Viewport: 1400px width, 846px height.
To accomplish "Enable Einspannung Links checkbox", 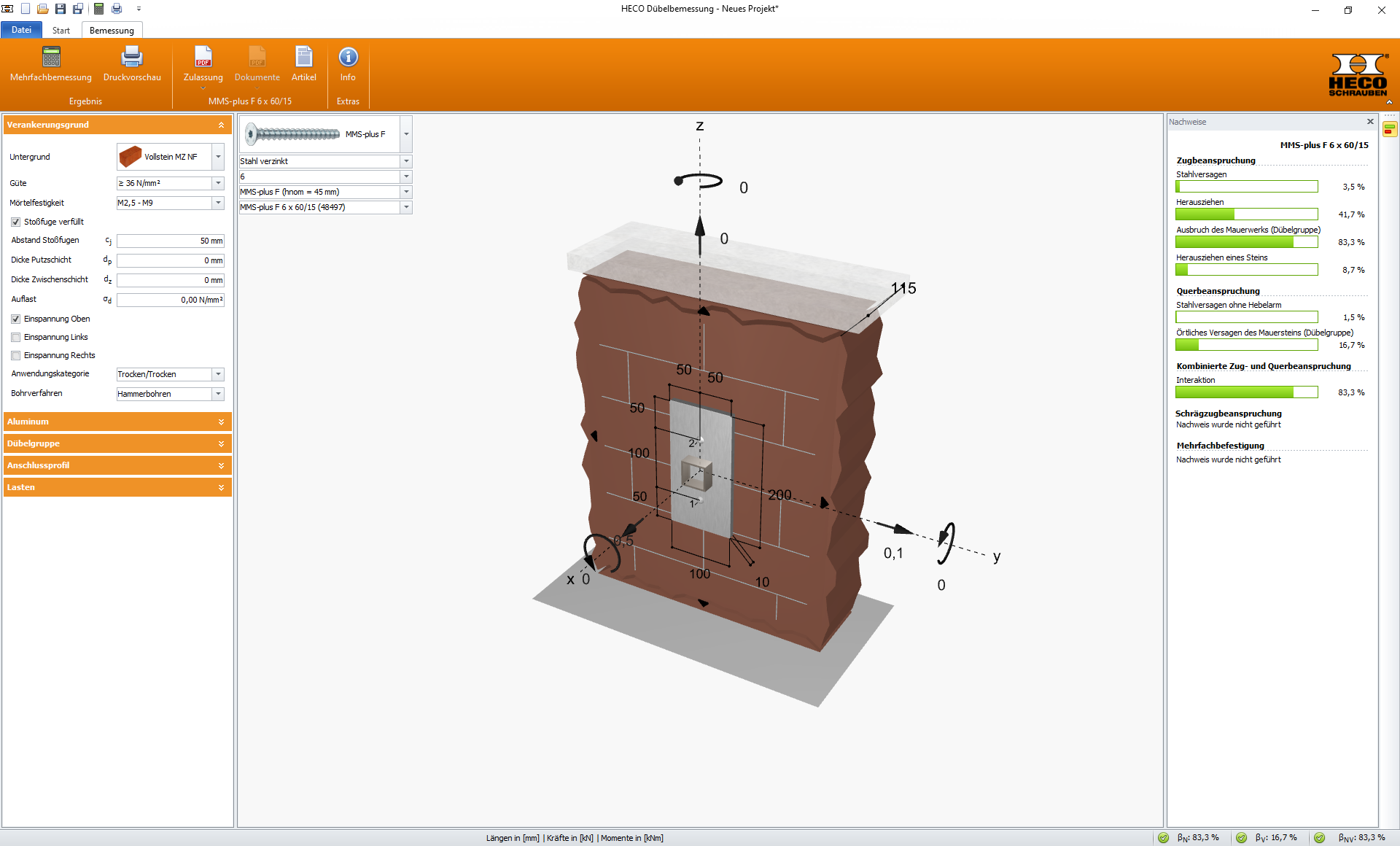I will (15, 337).
